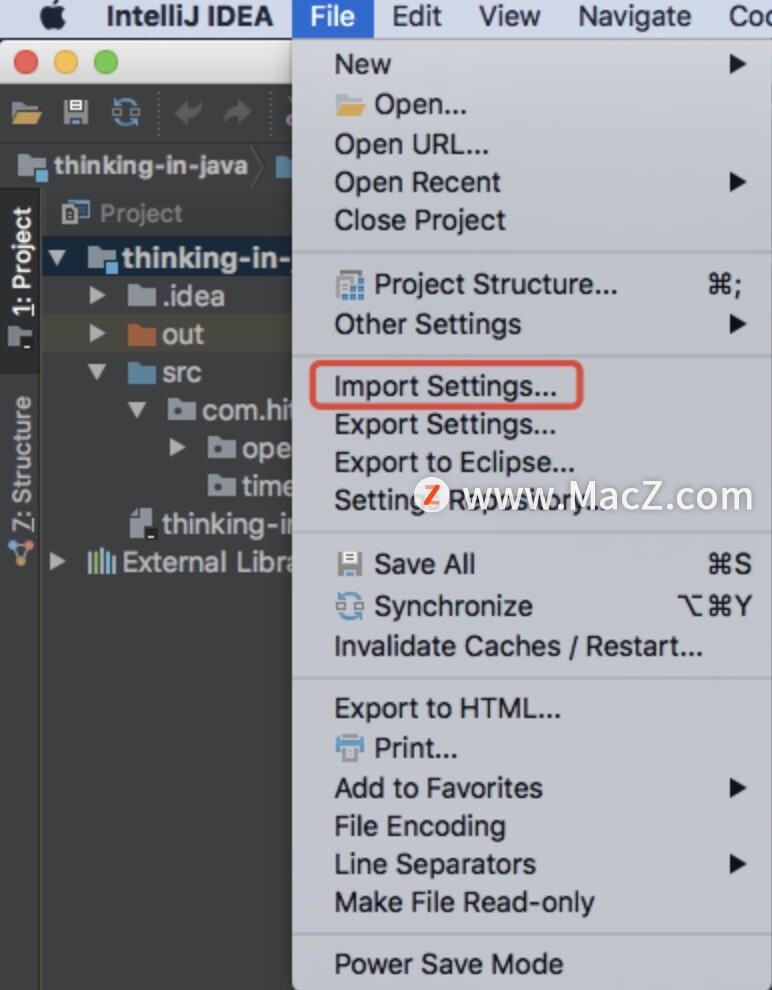Toggle the 1: Project tool window
Image resolution: width=772 pixels, height=990 pixels.
(21, 278)
